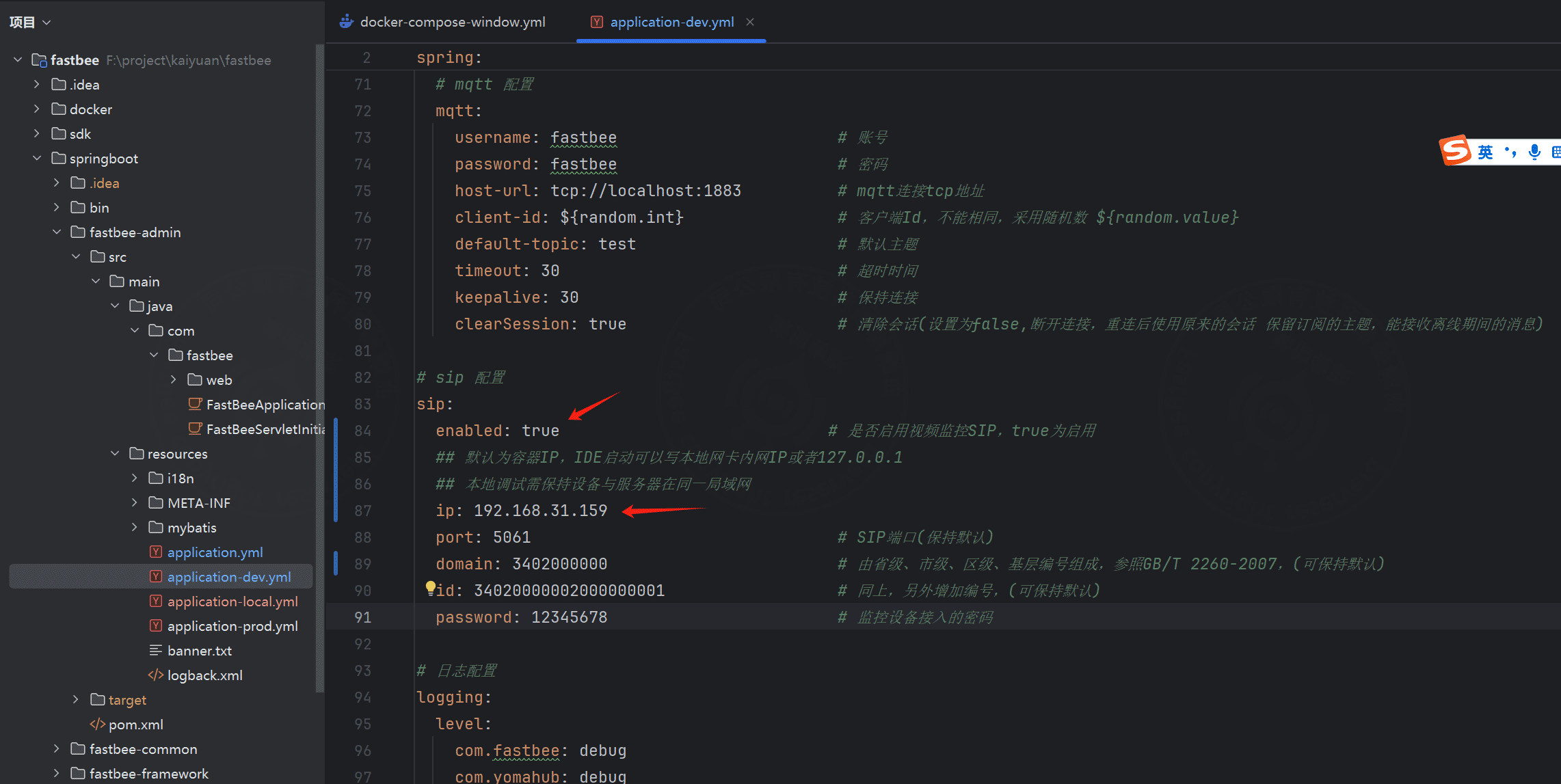Collapse the fastbee-admin module

pos(57,232)
